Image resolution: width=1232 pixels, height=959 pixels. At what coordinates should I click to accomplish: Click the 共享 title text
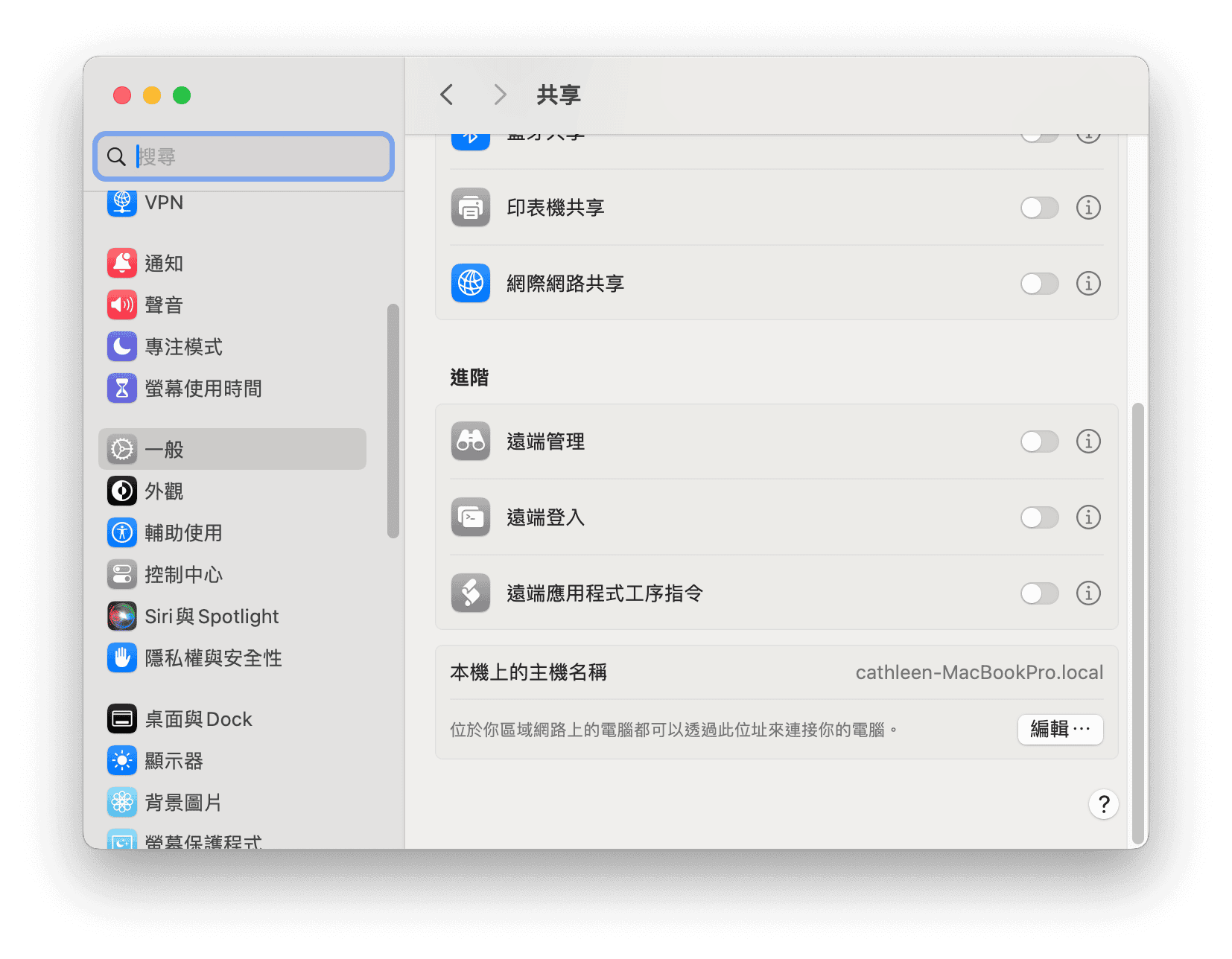(559, 95)
